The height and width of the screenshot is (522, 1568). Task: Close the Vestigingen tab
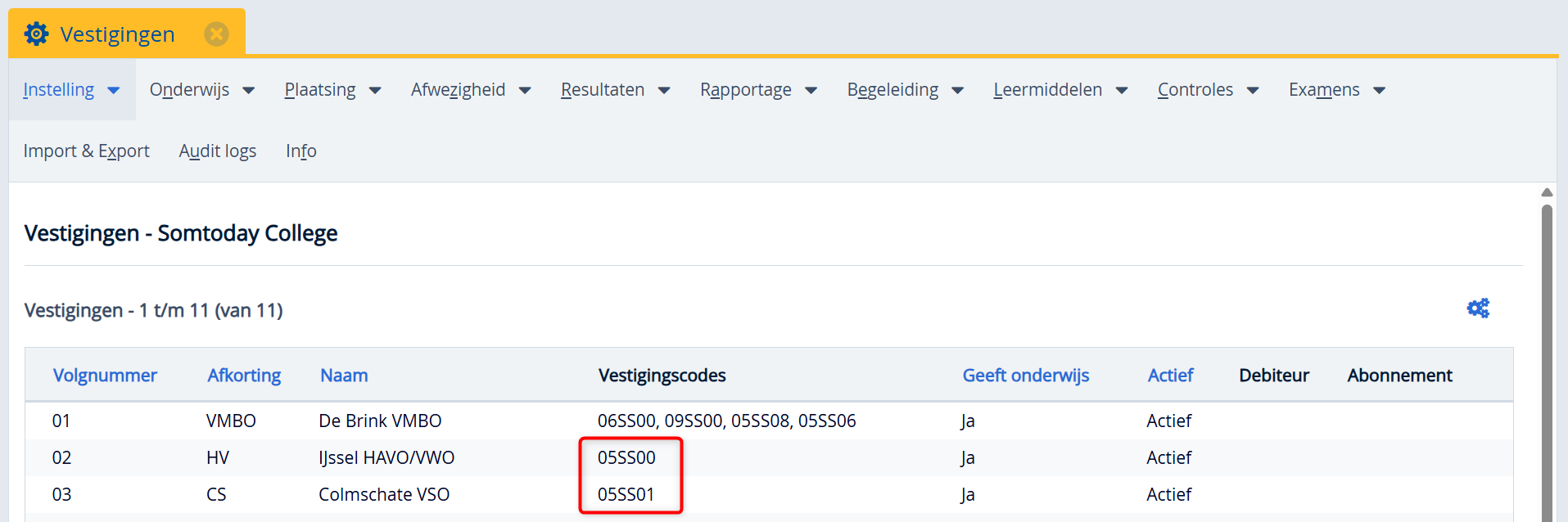coord(216,34)
